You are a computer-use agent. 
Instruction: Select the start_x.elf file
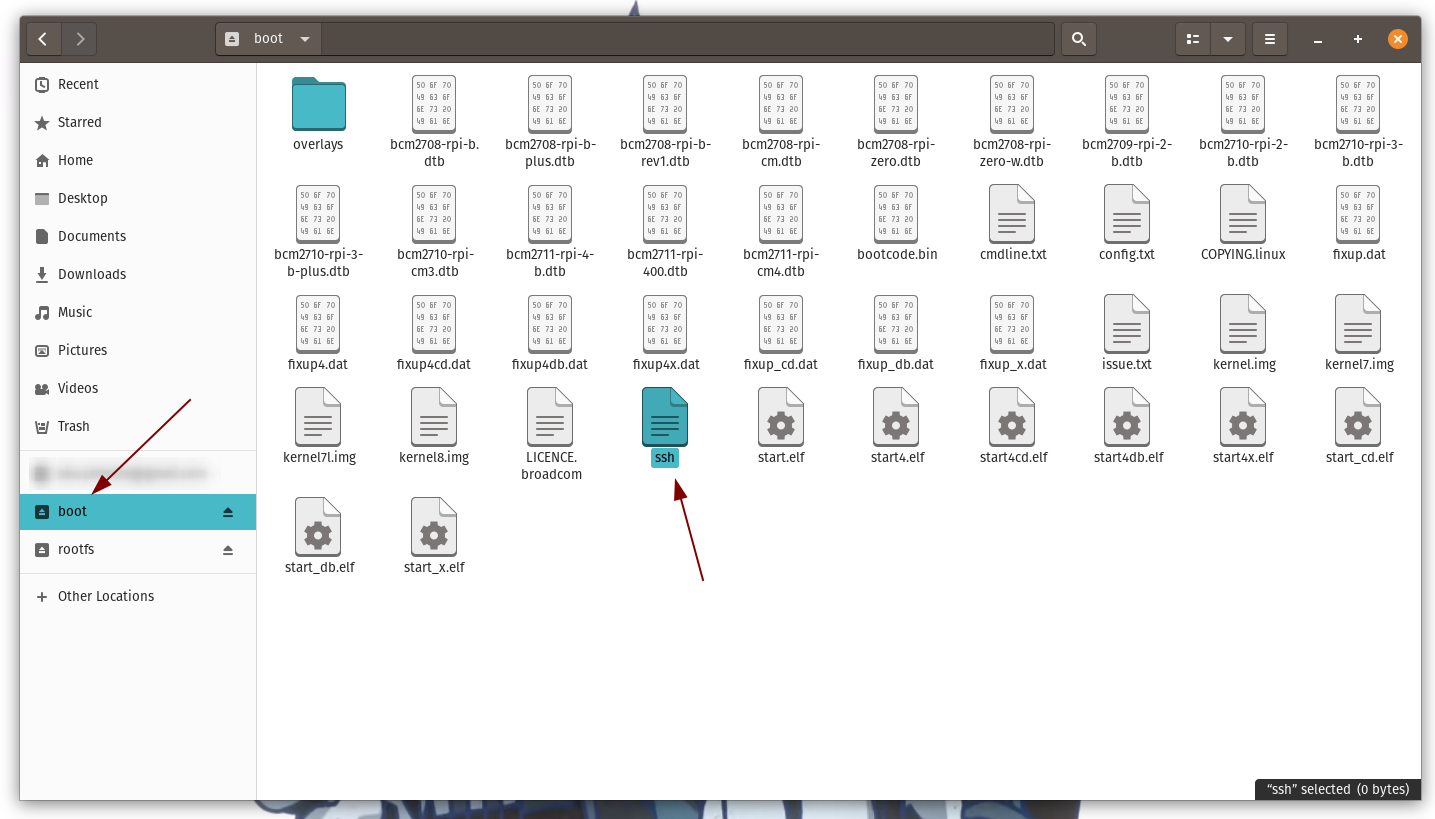(x=433, y=527)
